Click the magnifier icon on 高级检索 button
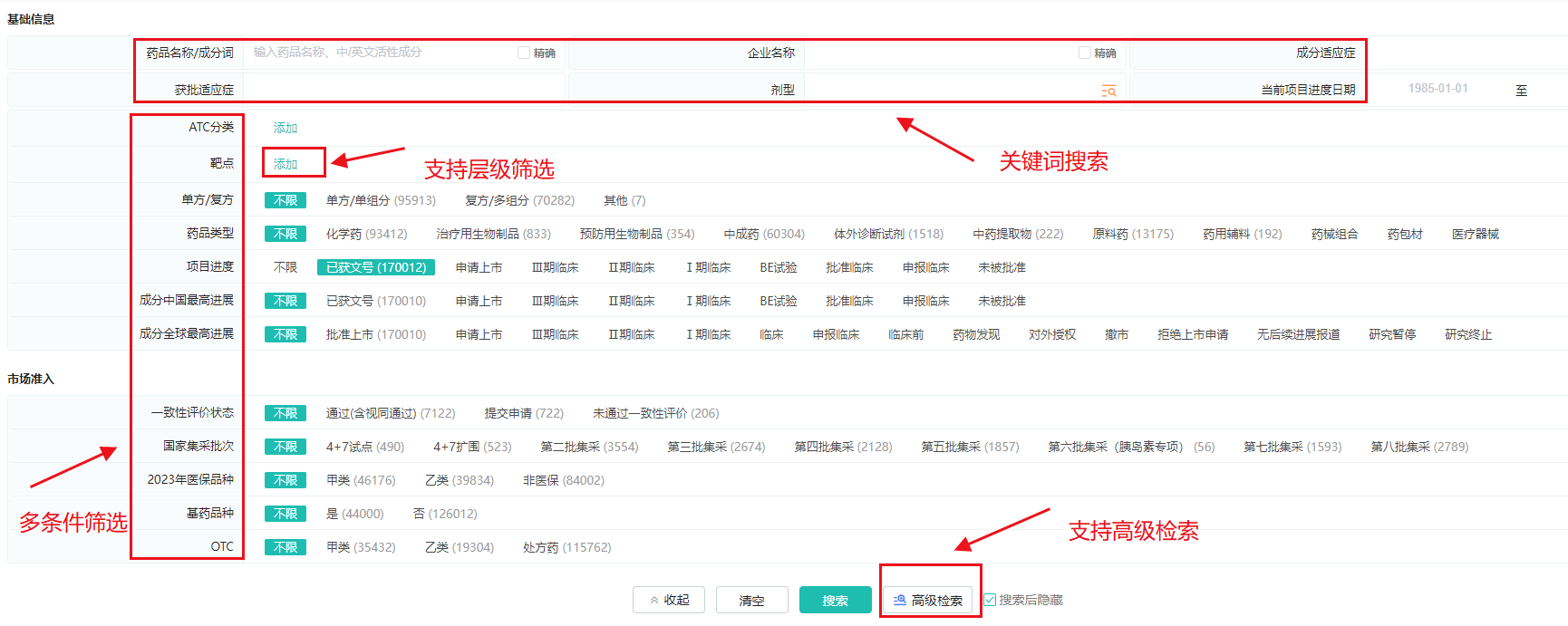The image size is (1568, 626). [x=899, y=600]
